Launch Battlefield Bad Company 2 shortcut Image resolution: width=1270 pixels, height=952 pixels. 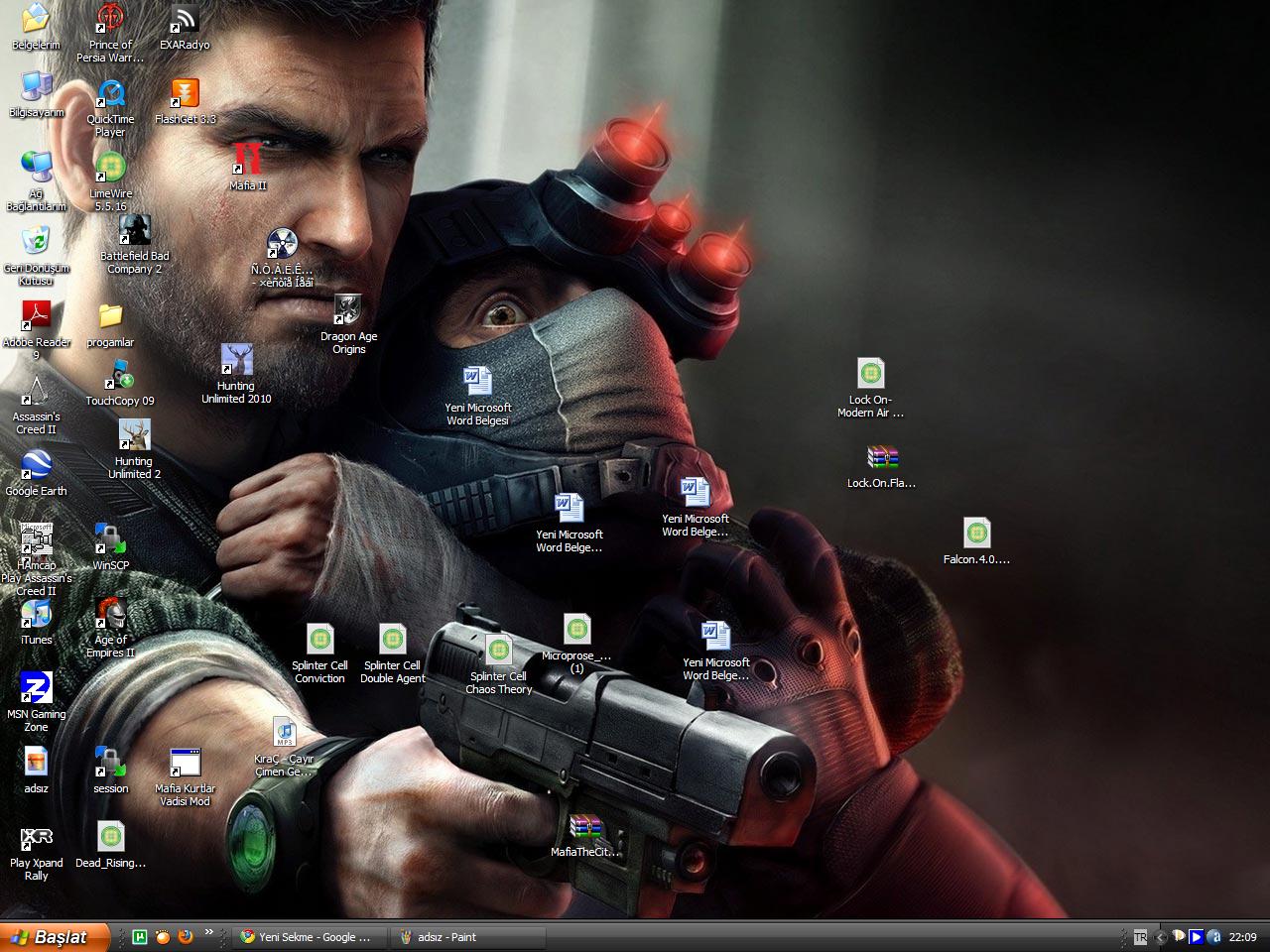[135, 229]
